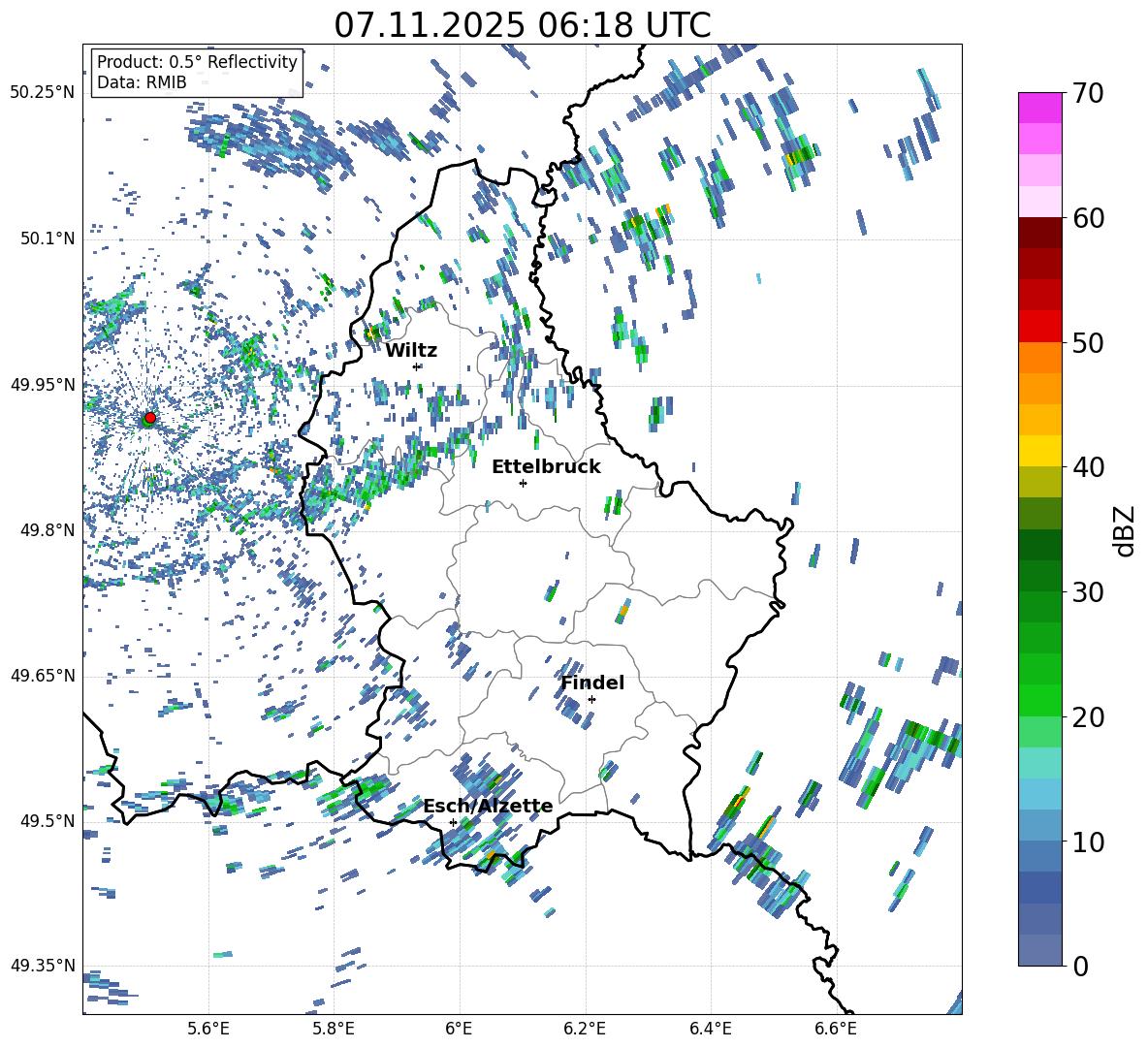Click the 6.4°E longitude label
Screen dimensions: 1148x1048
tap(710, 1029)
